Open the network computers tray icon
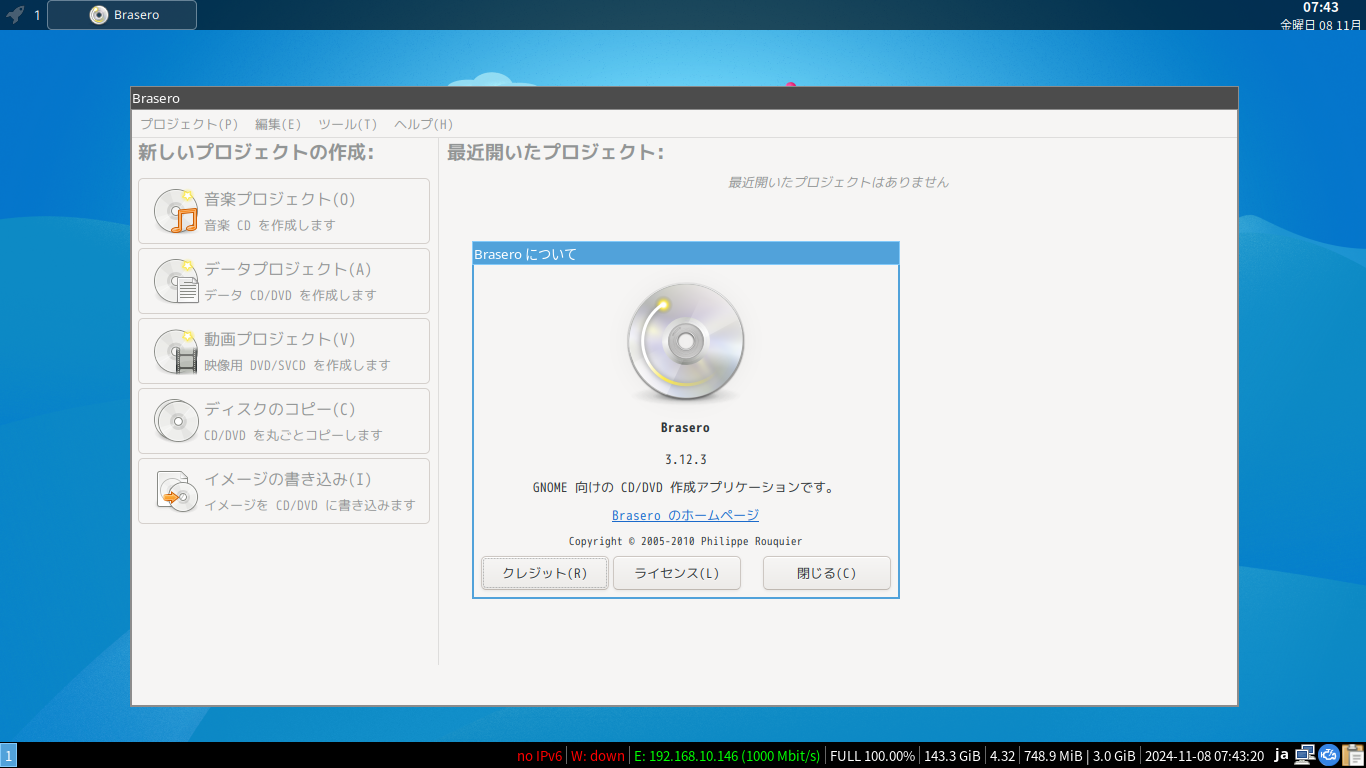This screenshot has width=1366, height=768. (x=1305, y=755)
